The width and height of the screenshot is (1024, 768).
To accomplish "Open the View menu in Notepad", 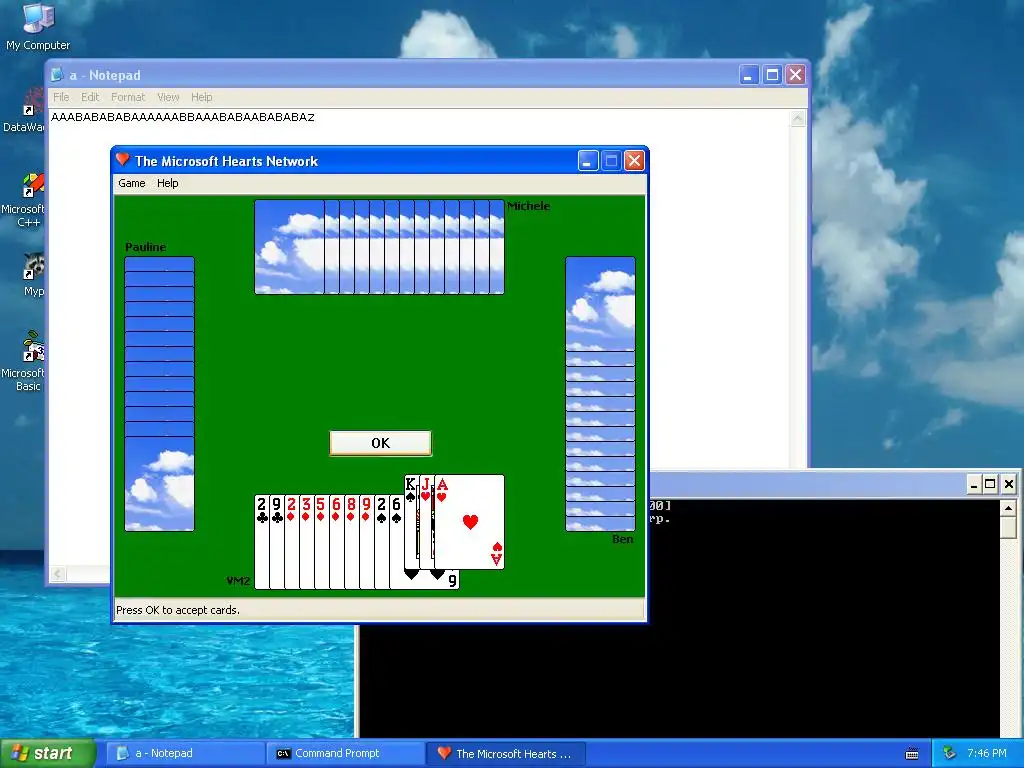I will tap(168, 97).
